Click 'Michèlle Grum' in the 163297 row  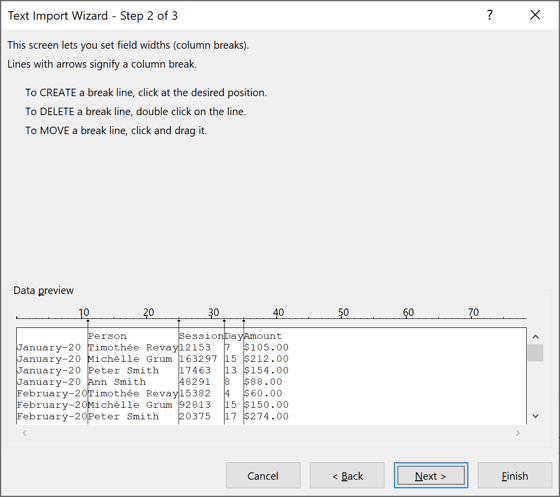pos(130,359)
